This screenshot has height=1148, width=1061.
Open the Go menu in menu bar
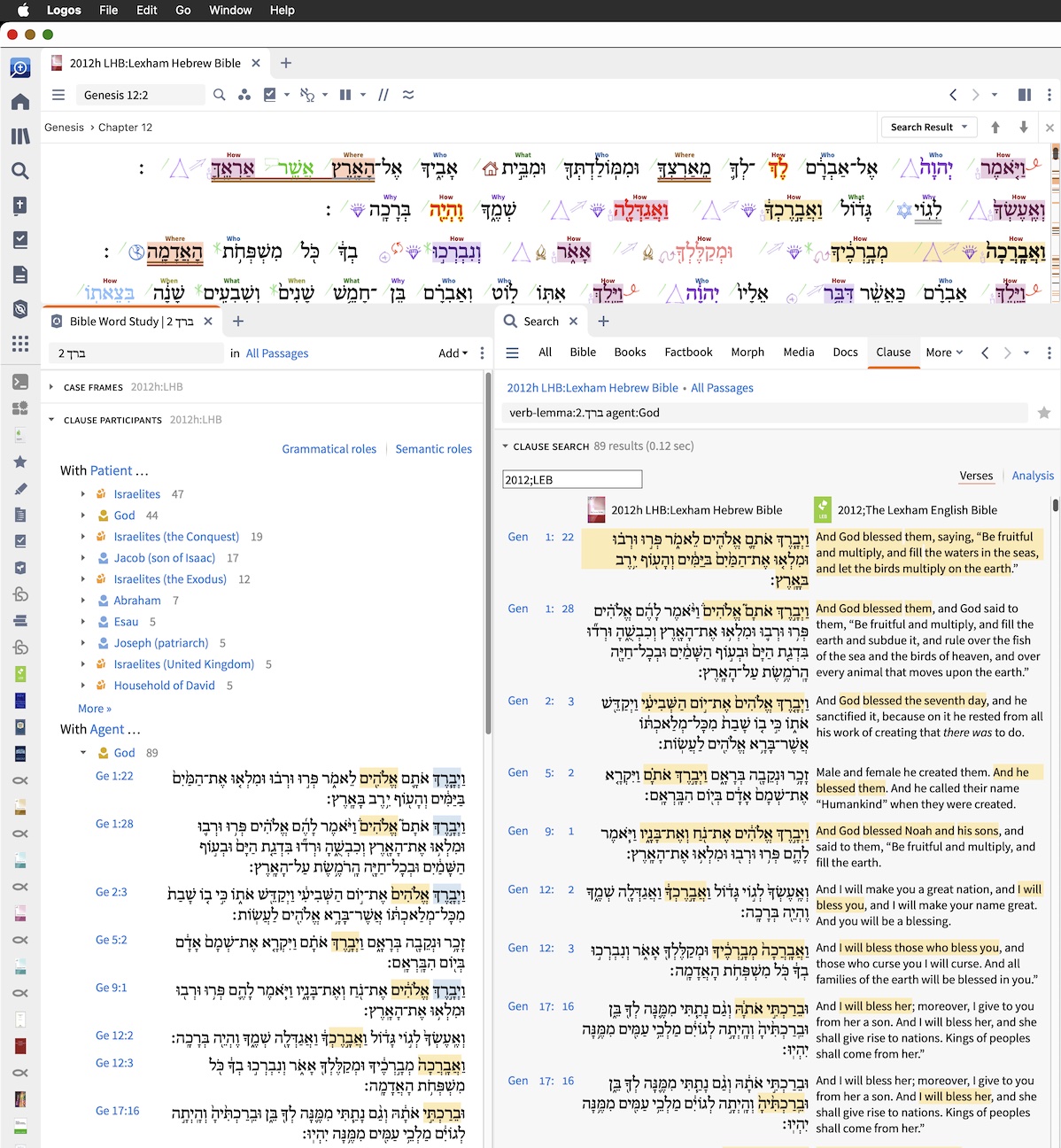183,11
